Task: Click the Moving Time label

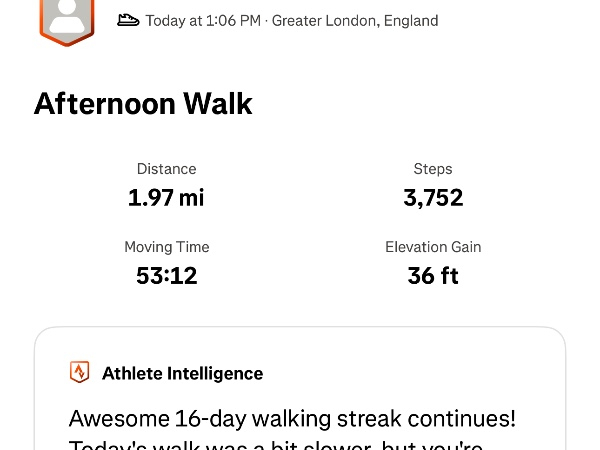Action: 166,247
